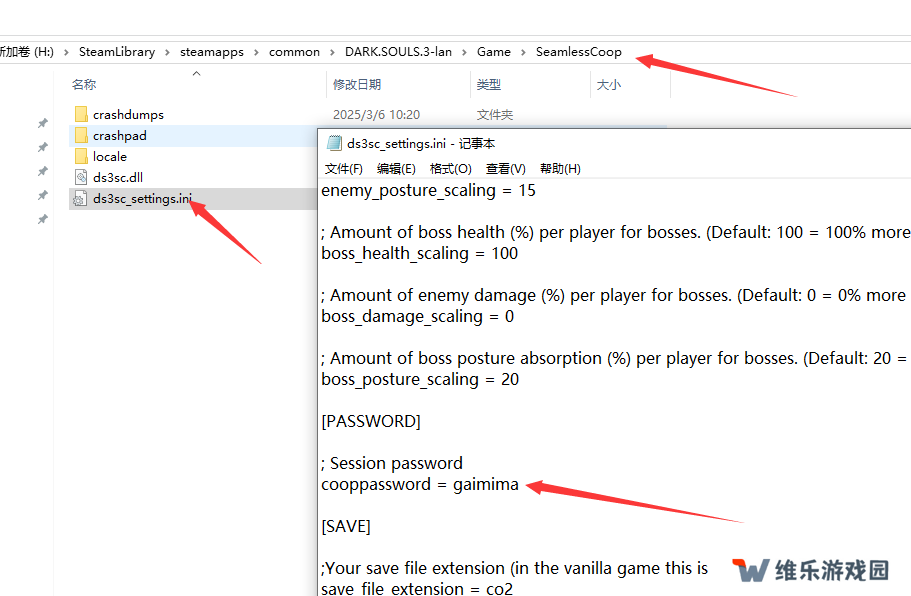The height and width of the screenshot is (596, 911).
Task: Click the Notepad title ds3sc_settings.ini - 记事本
Action: (x=421, y=143)
